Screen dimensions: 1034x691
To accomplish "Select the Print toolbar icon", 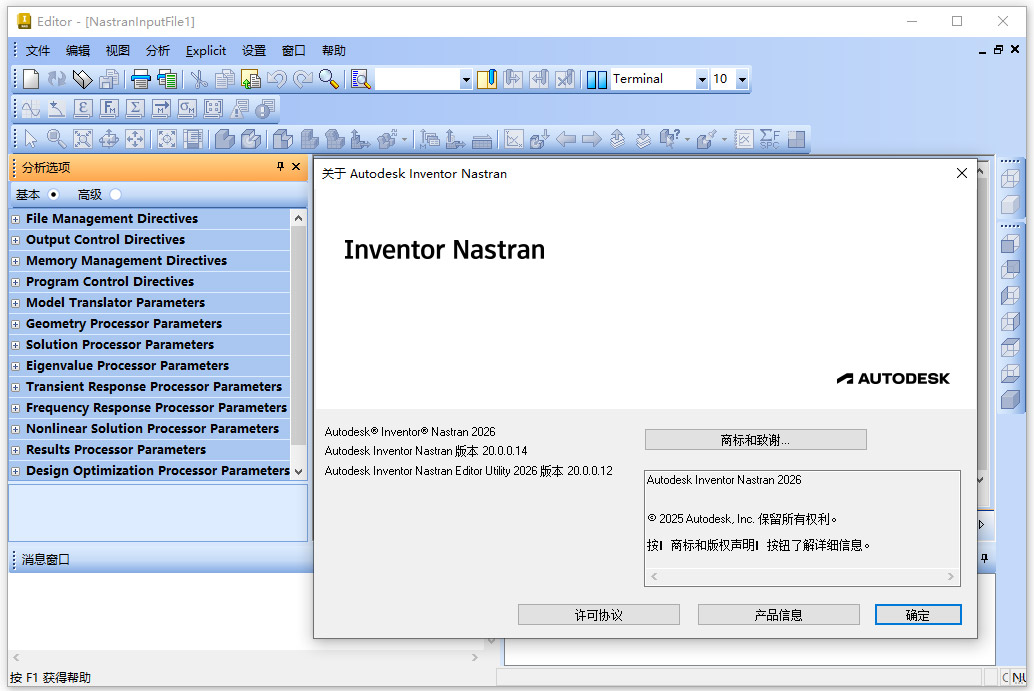I will point(140,79).
